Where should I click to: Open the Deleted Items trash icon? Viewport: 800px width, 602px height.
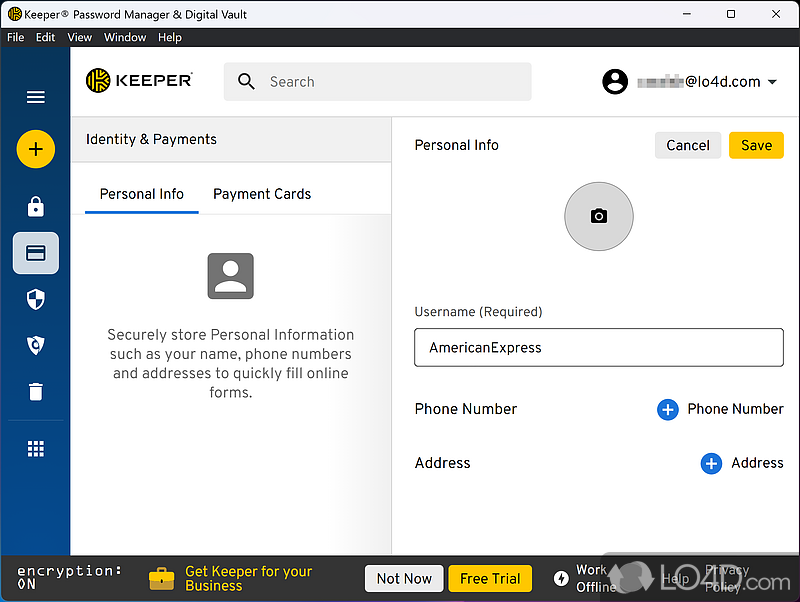click(x=36, y=392)
